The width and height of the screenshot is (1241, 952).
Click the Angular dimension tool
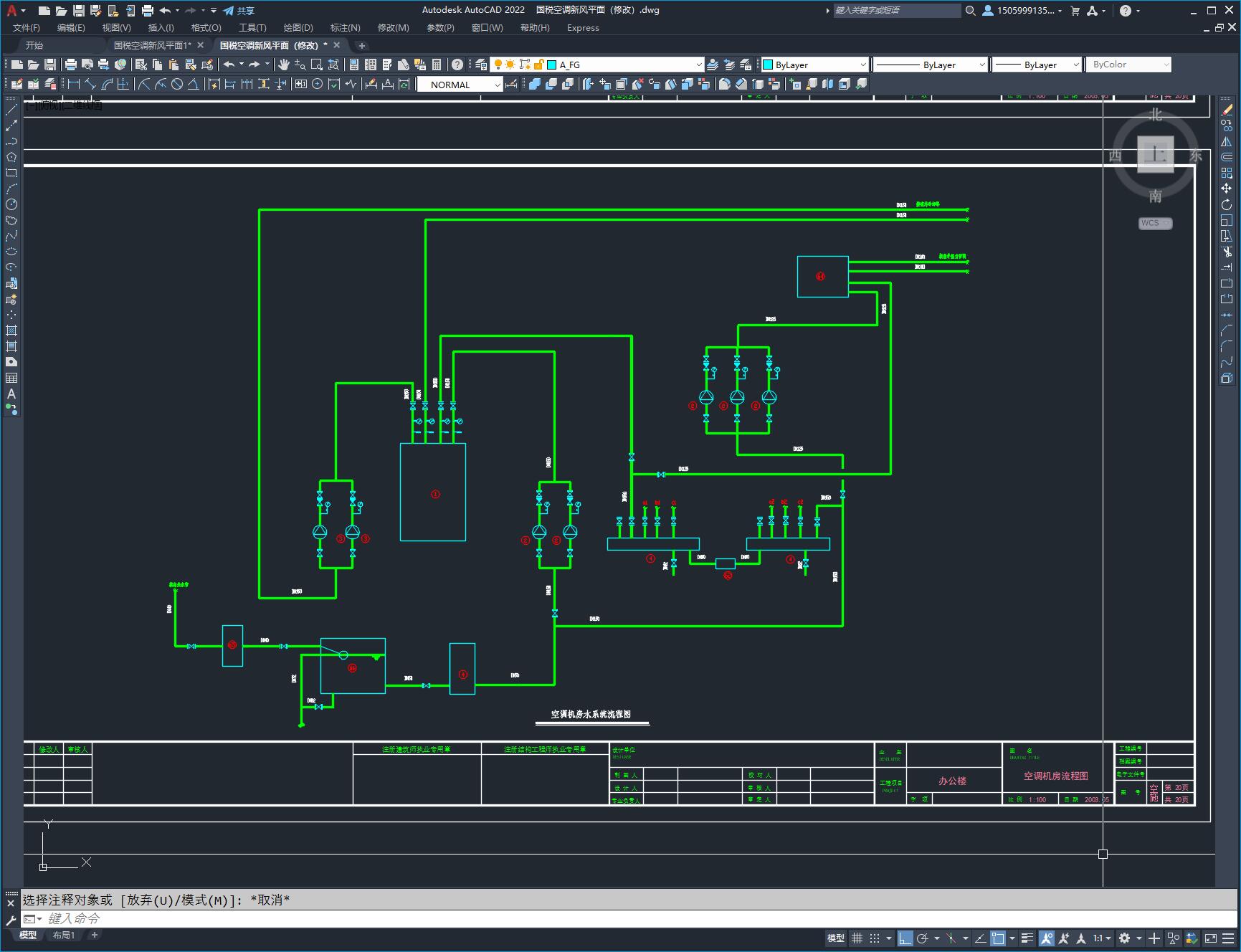[x=193, y=84]
